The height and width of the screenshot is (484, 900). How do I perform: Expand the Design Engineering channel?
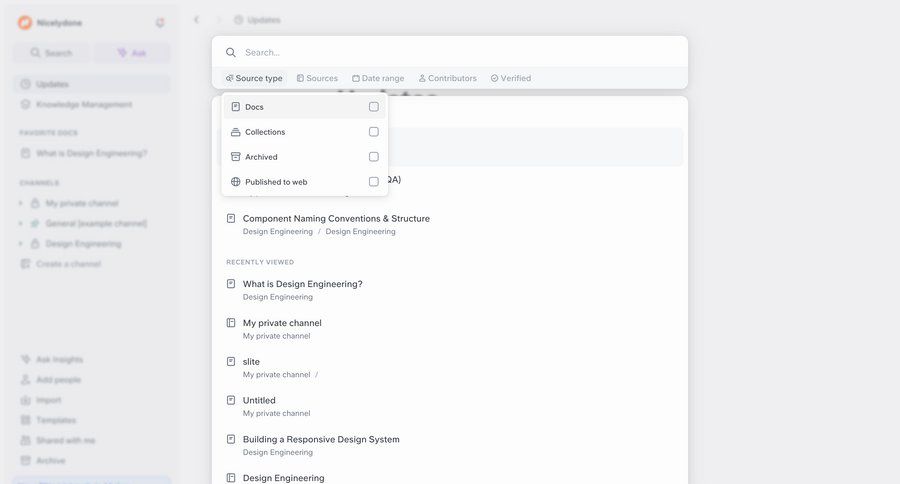tap(21, 244)
